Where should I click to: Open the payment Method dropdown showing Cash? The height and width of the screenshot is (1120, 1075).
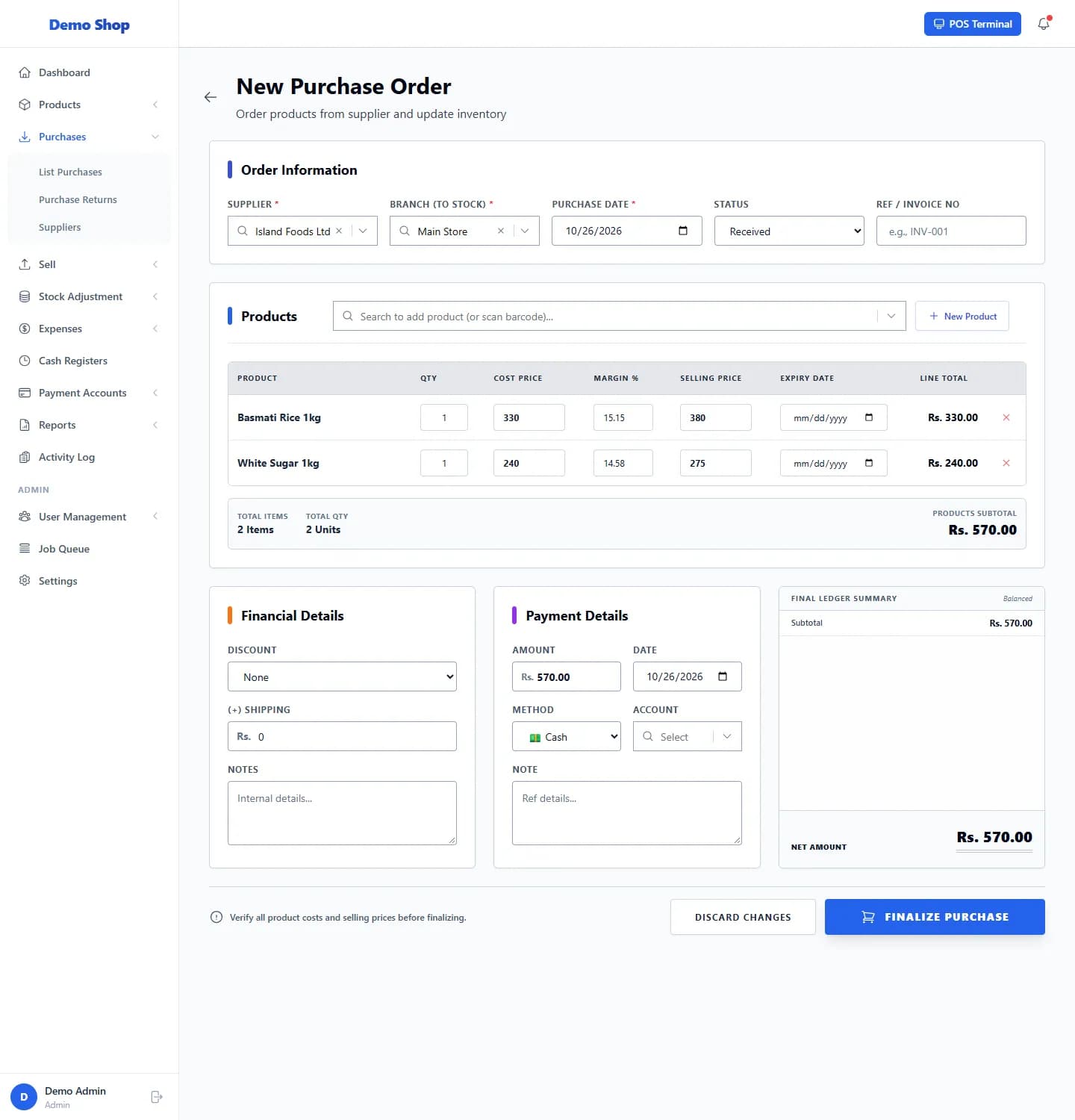[567, 736]
